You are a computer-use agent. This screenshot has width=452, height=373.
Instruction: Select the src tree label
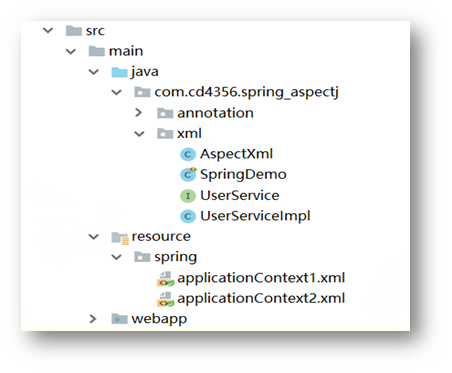pyautogui.click(x=95, y=31)
